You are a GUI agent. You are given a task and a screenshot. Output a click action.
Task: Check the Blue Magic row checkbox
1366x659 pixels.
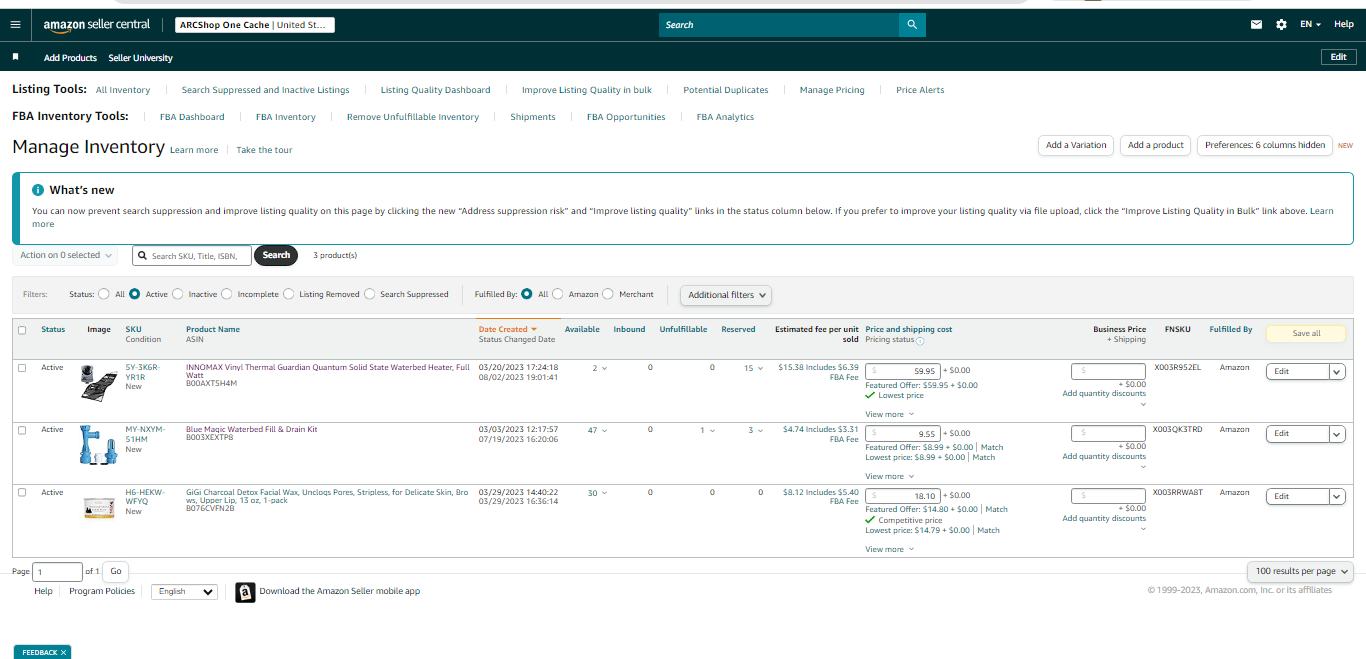[22, 430]
